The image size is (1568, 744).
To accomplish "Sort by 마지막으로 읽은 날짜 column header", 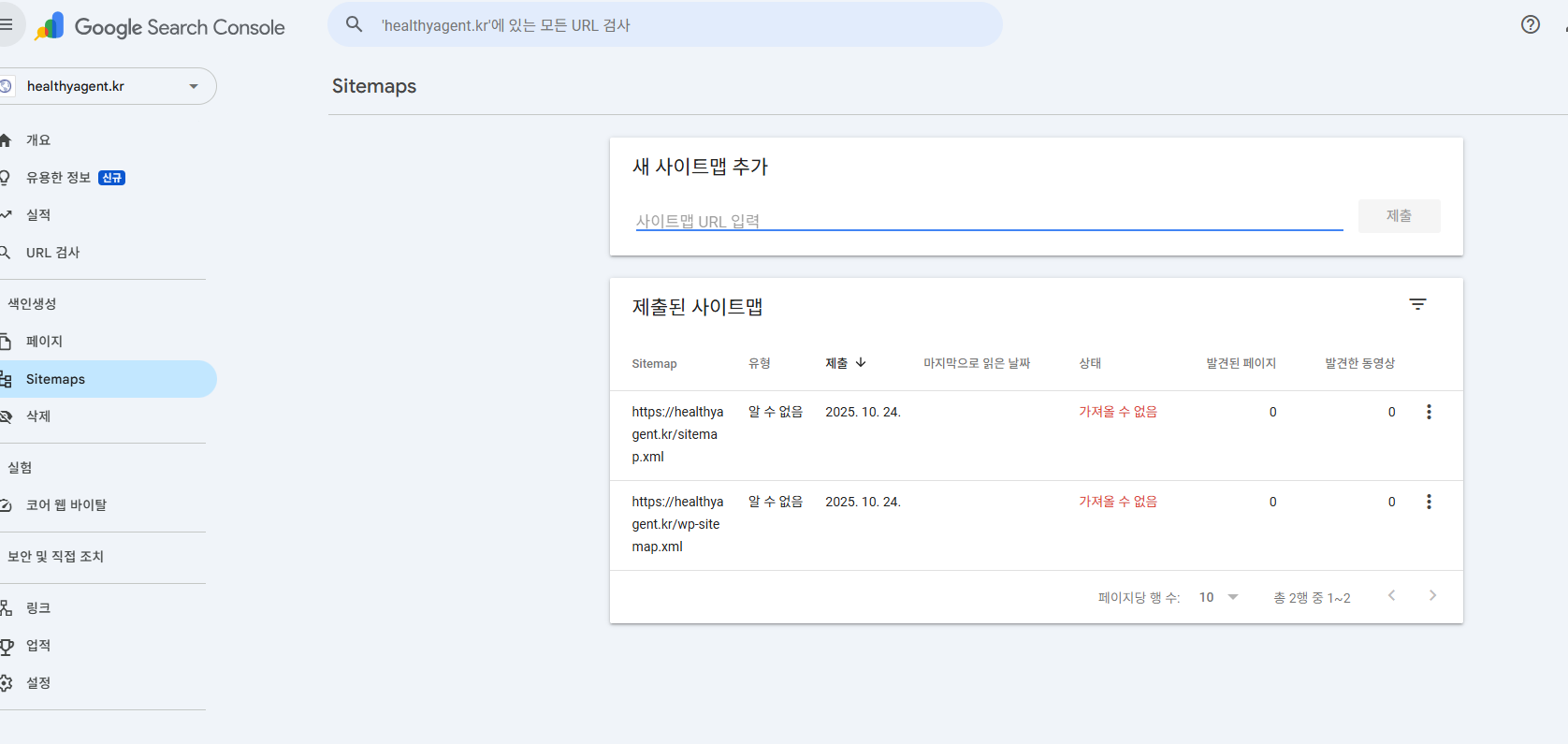I will (x=977, y=363).
